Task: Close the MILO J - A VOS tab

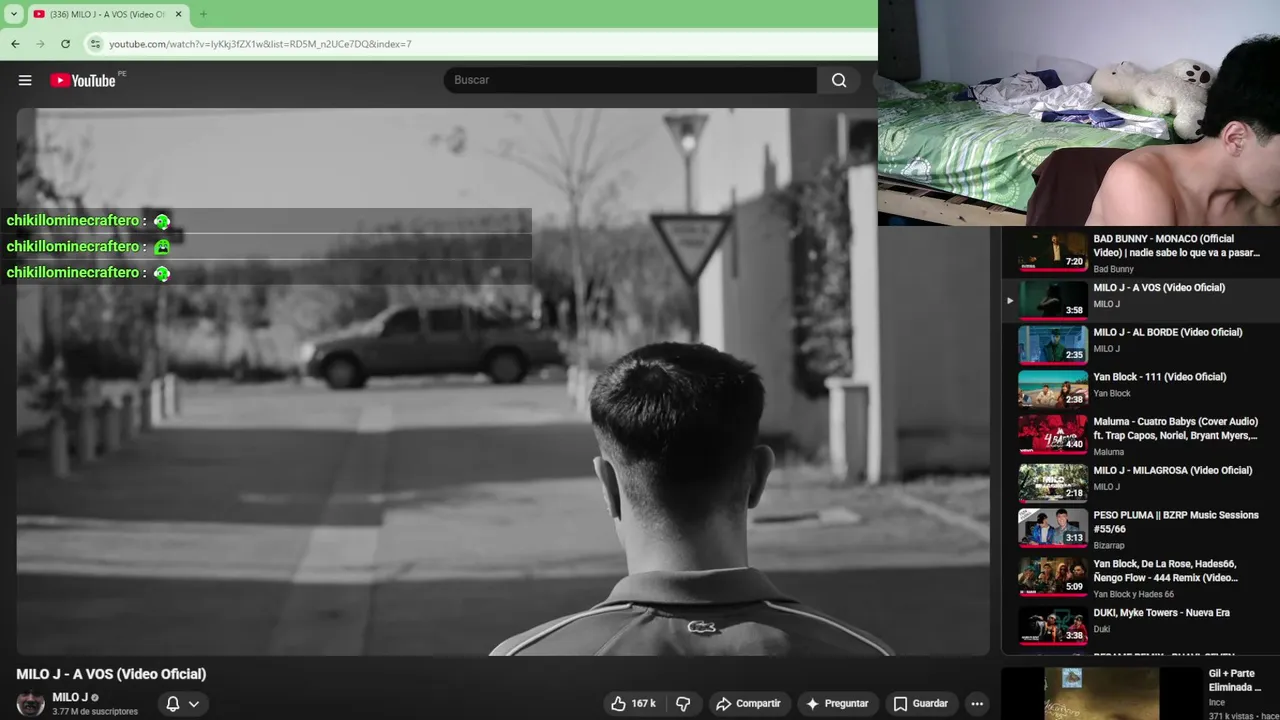Action: coord(179,14)
